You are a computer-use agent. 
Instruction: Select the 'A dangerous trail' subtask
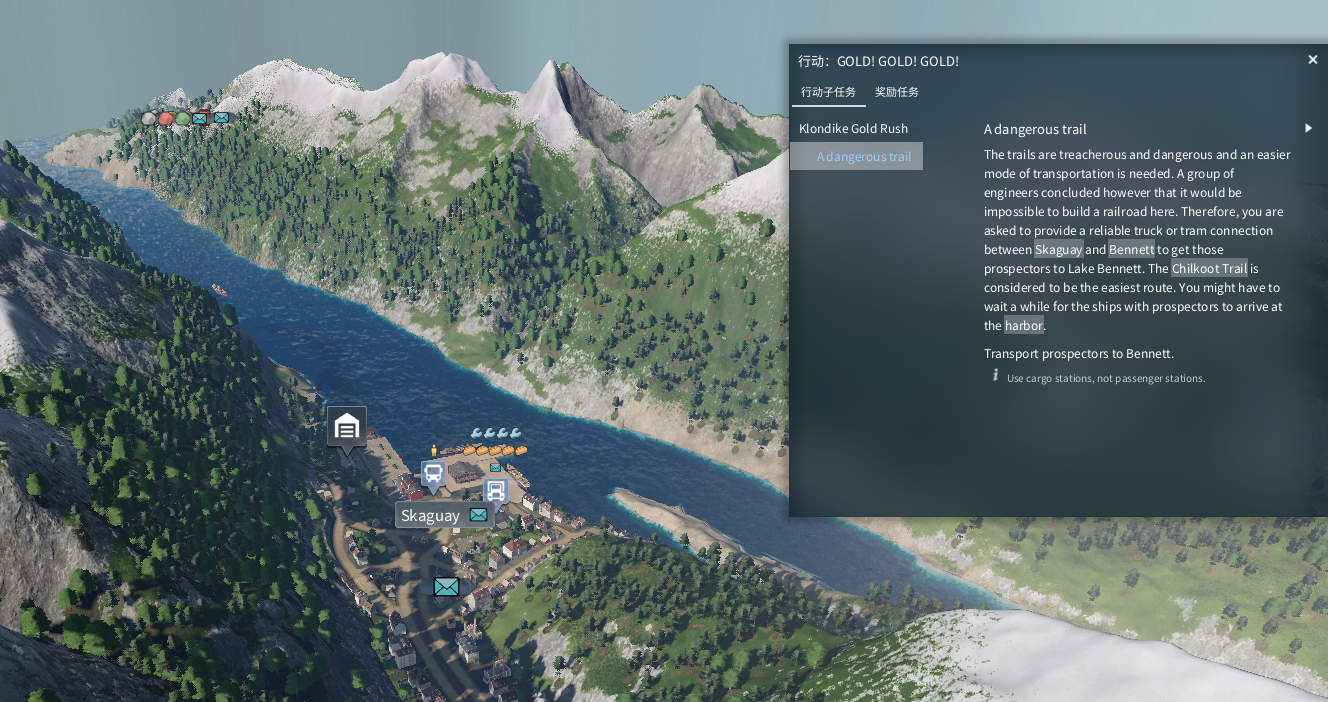[863, 157]
